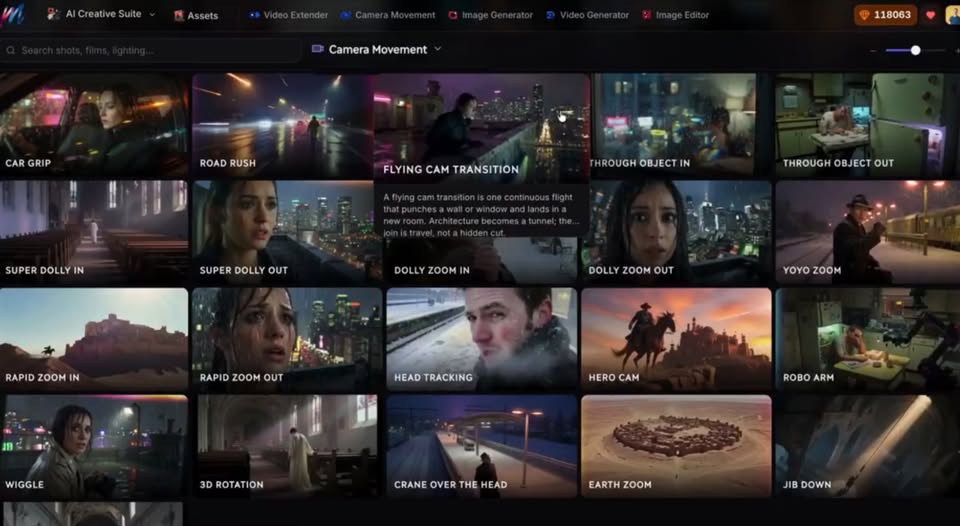This screenshot has width=960, height=526.
Task: Open the Assets section
Action: [x=195, y=15]
